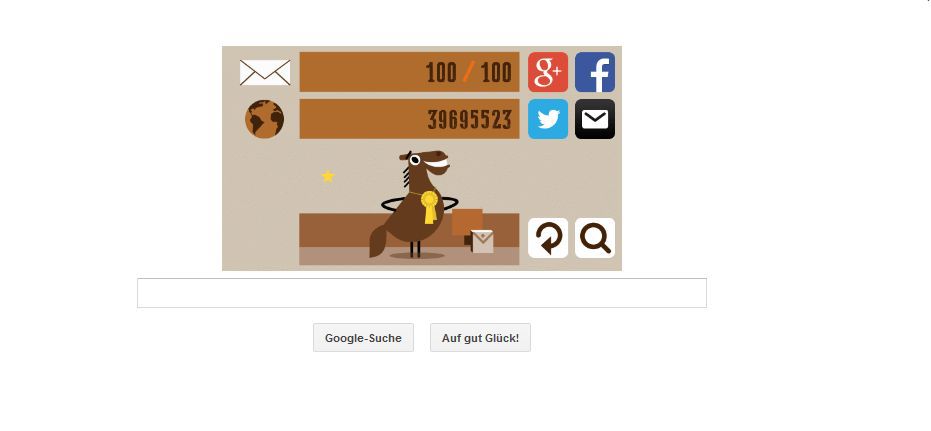The width and height of the screenshot is (931, 431).
Task: Tweet the score via the Twitter icon
Action: click(547, 119)
